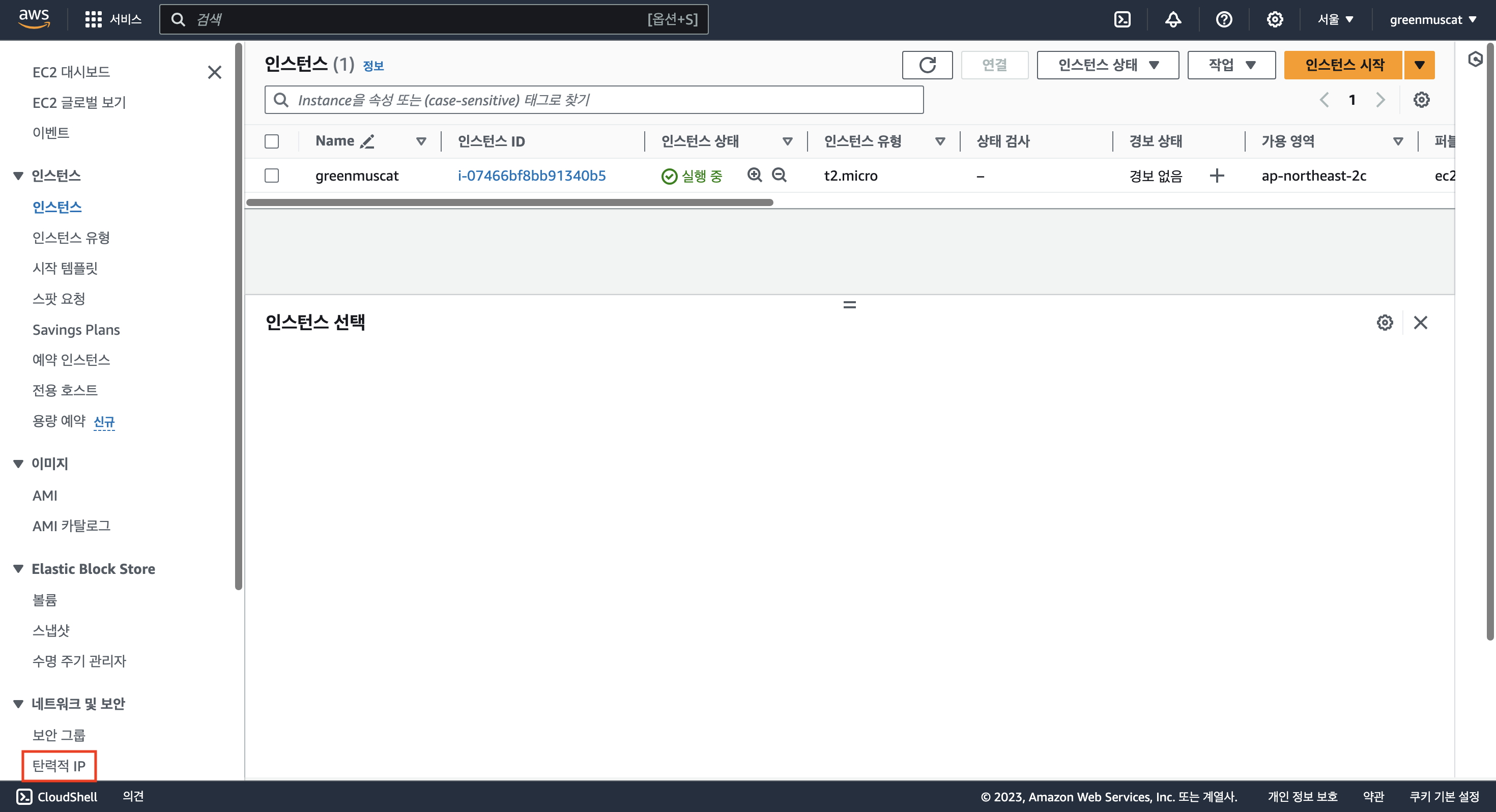Go to previous page of instances
The image size is (1496, 812).
(x=1324, y=99)
